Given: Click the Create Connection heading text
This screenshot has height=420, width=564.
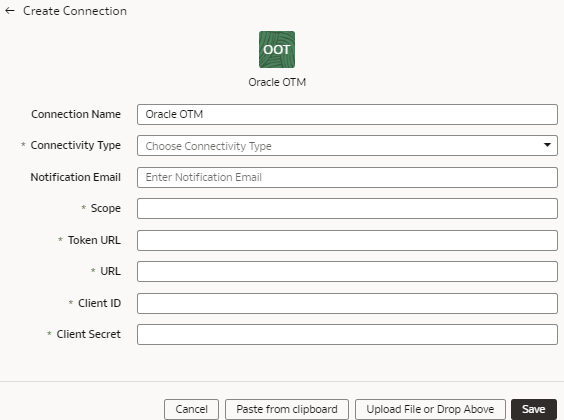Looking at the screenshot, I should [75, 11].
